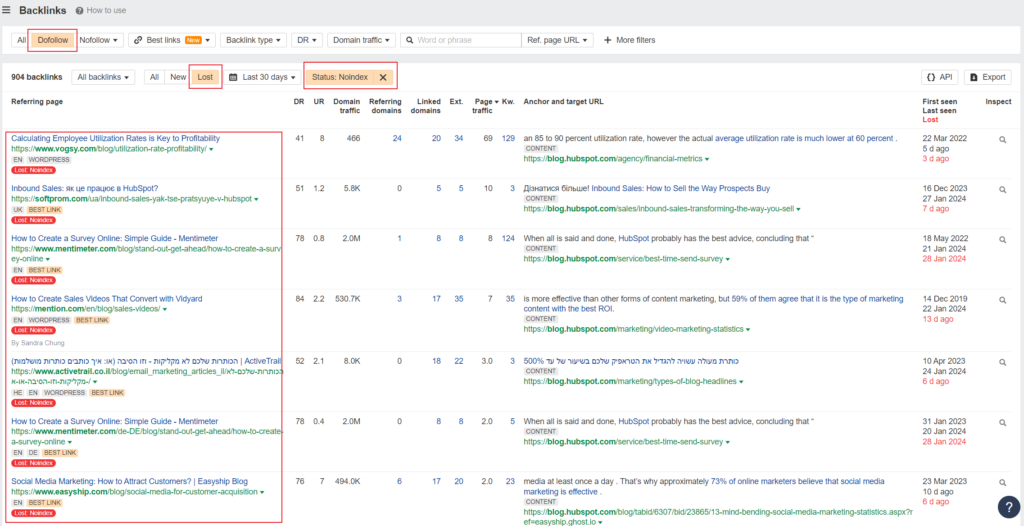
Task: Select the All link type filter
Action: pos(22,40)
